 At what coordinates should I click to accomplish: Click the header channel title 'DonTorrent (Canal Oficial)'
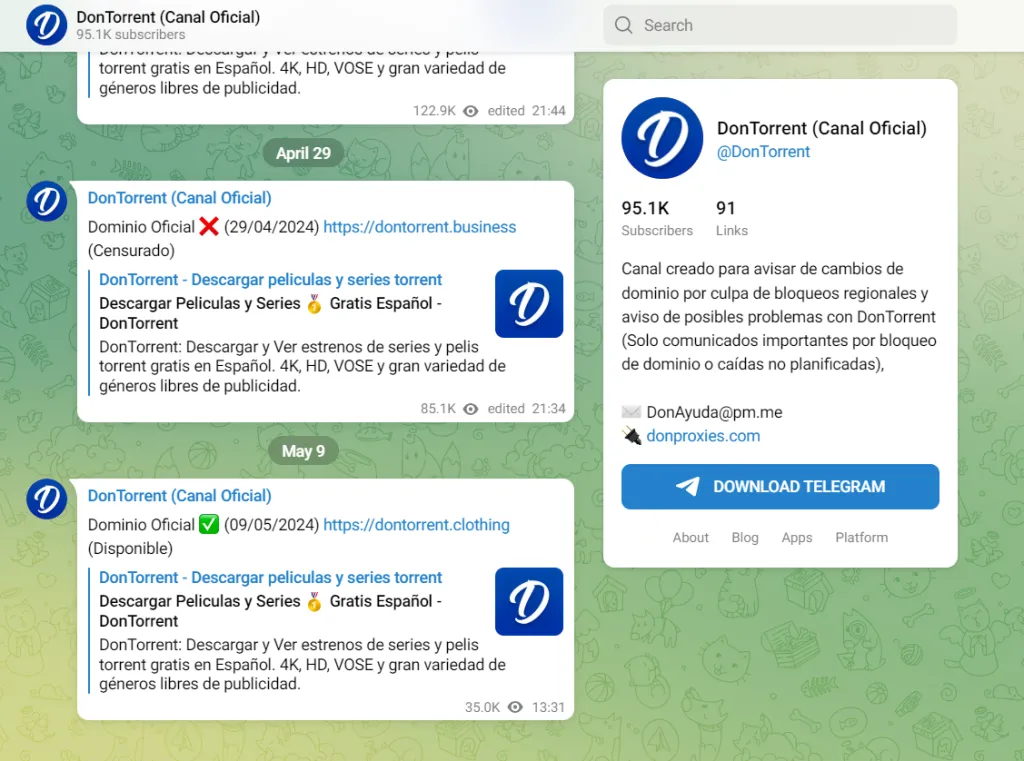pyautogui.click(x=168, y=18)
